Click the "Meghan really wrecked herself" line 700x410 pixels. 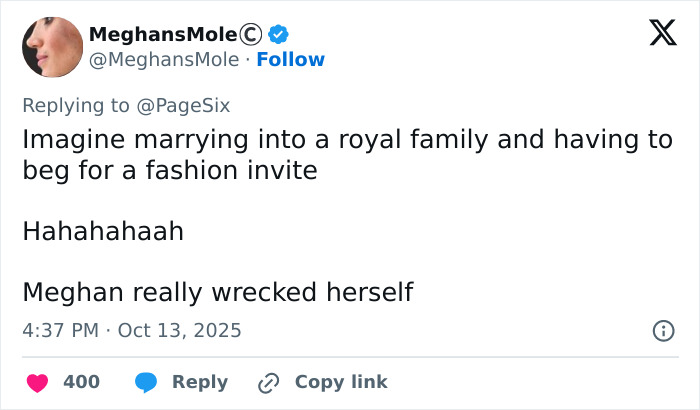[218, 292]
